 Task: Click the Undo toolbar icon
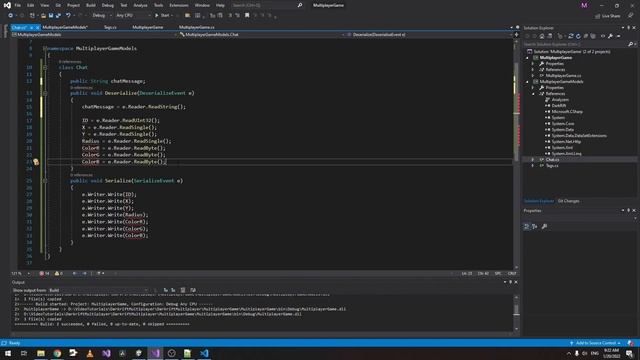click(68, 16)
